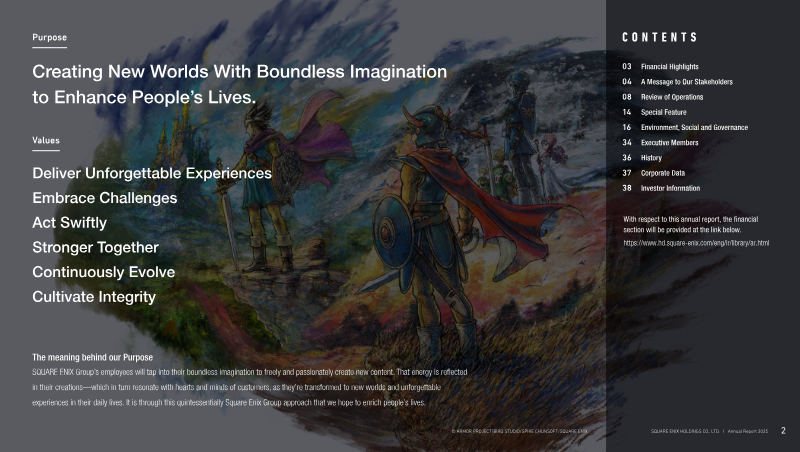Click the page number 2 in footer

click(x=783, y=431)
